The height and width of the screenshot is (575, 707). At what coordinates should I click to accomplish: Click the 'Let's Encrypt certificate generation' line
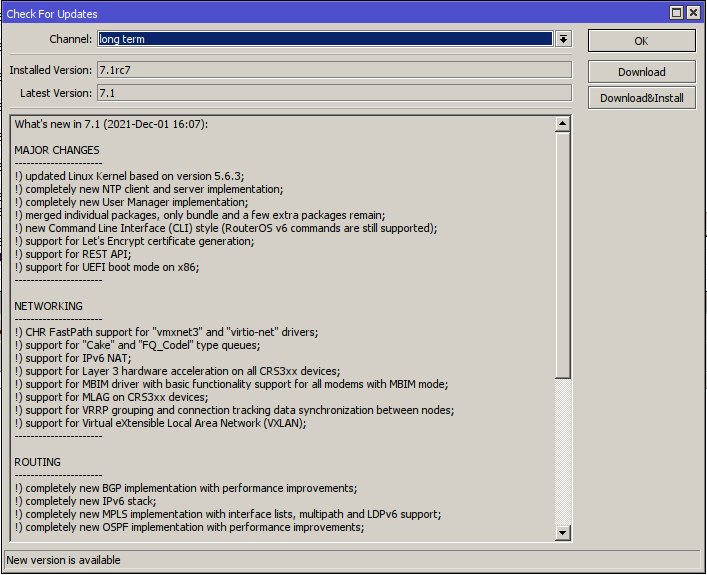pos(134,241)
